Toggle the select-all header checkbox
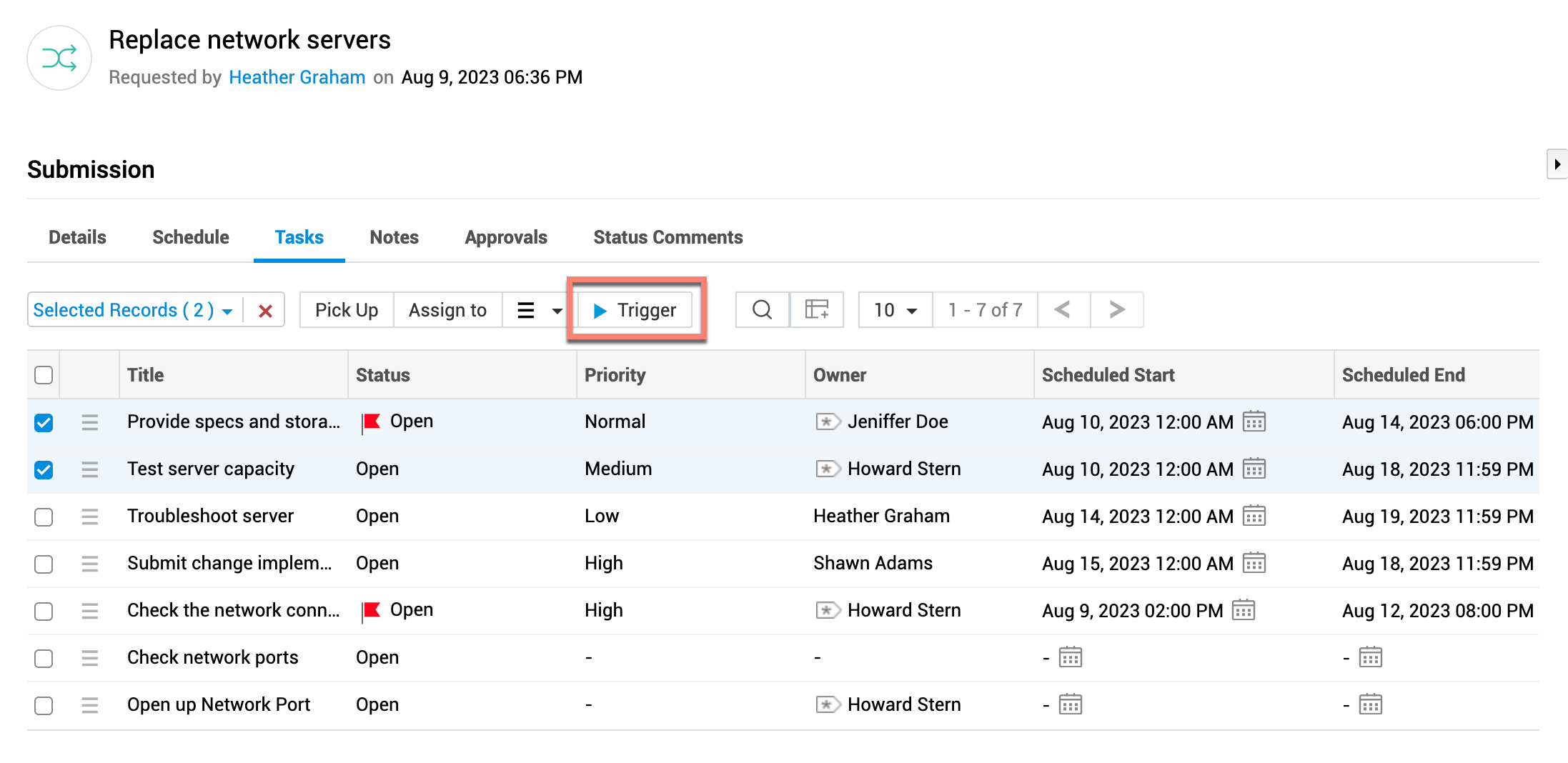The height and width of the screenshot is (763, 1568). pyautogui.click(x=44, y=375)
